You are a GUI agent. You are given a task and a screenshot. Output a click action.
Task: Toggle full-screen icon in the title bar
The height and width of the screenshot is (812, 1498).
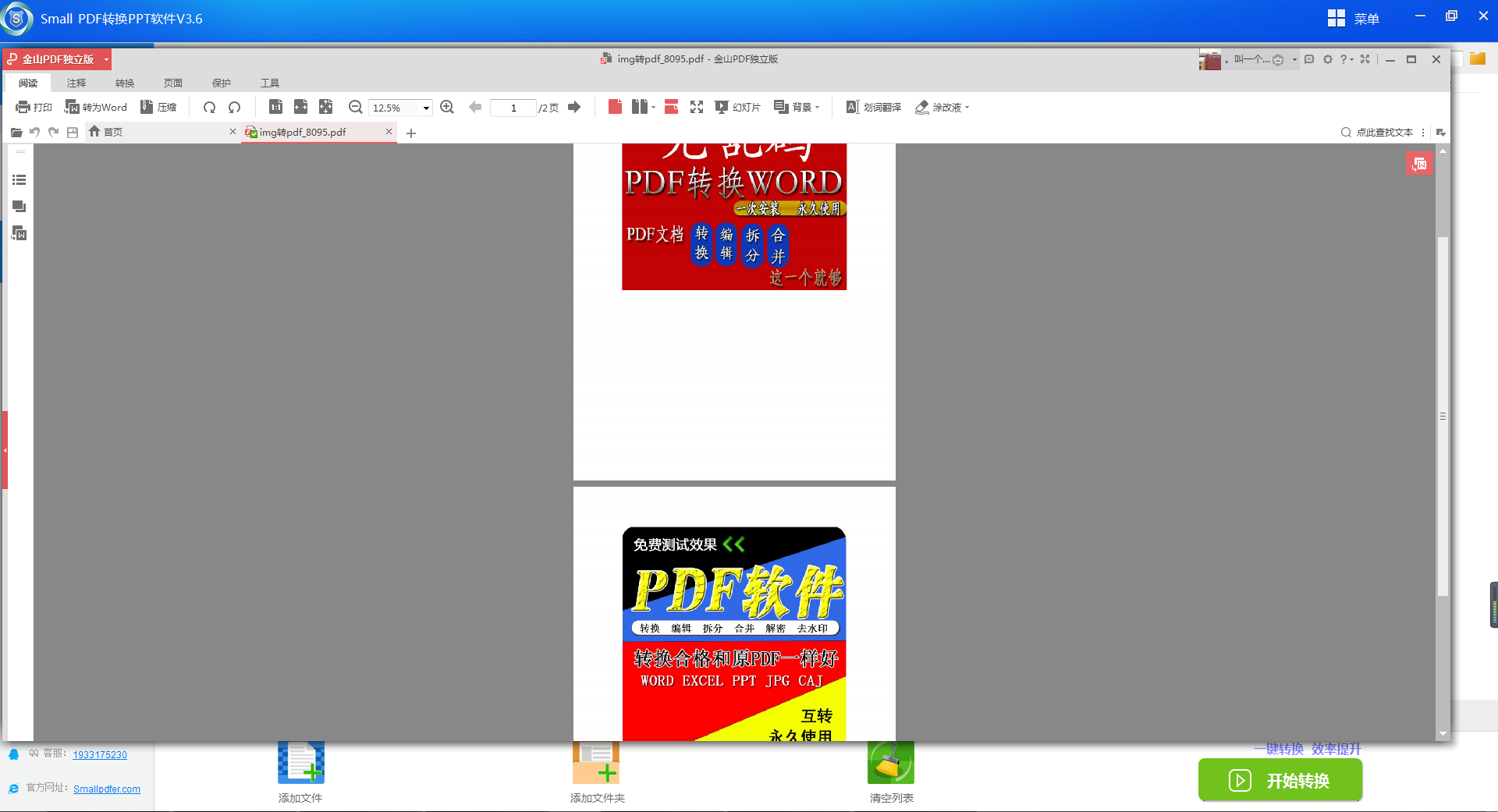click(x=1365, y=59)
